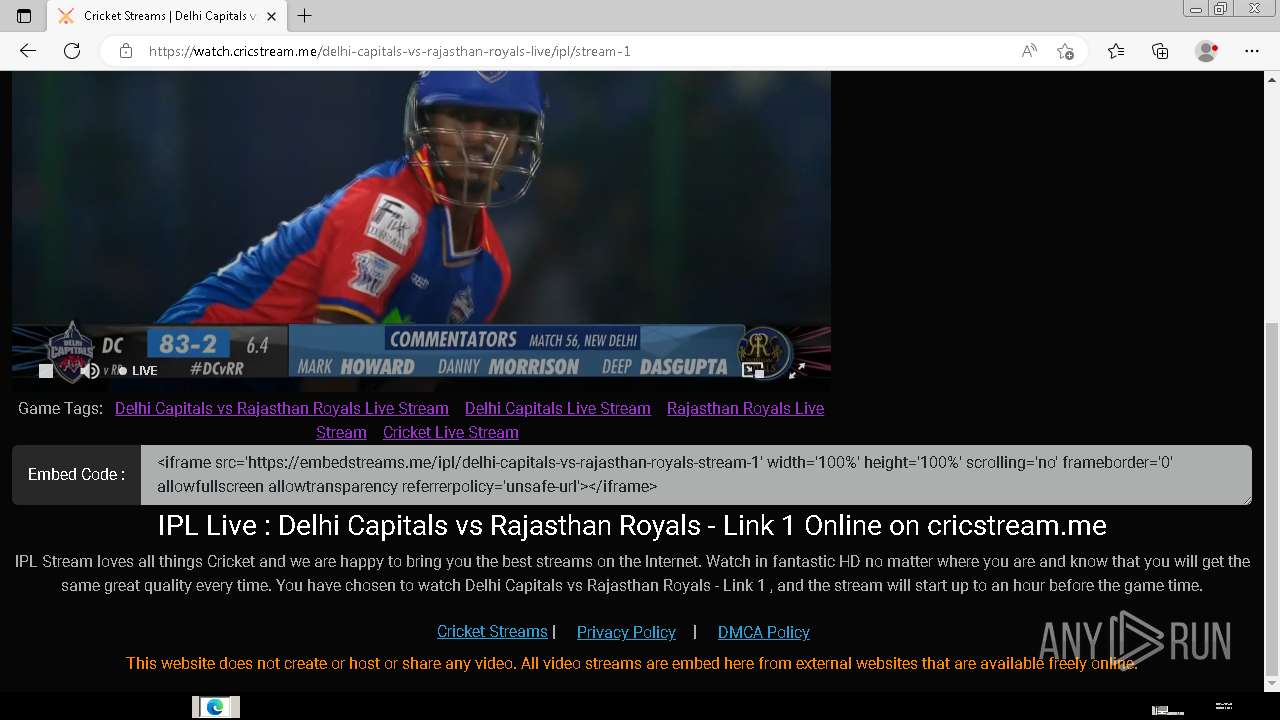Open the tab actions menu
1280x720 pixels.
click(24, 16)
